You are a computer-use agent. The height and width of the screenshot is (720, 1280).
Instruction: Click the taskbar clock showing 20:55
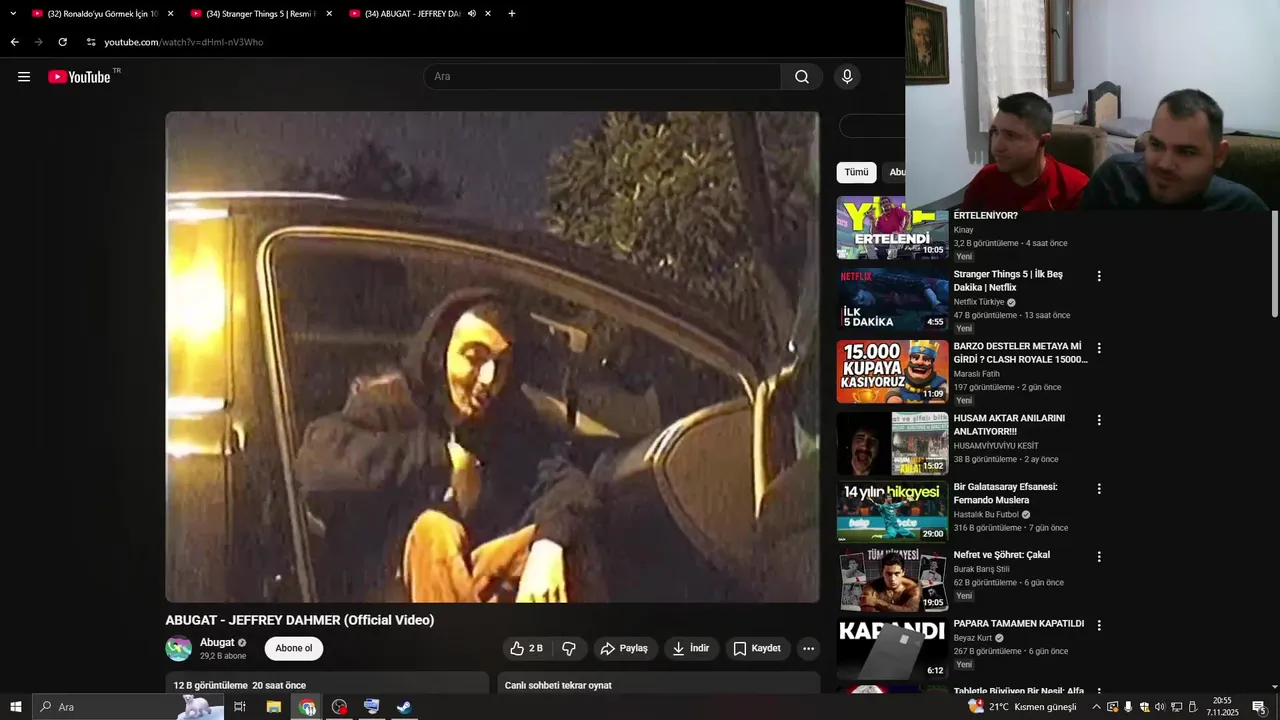click(x=1222, y=707)
